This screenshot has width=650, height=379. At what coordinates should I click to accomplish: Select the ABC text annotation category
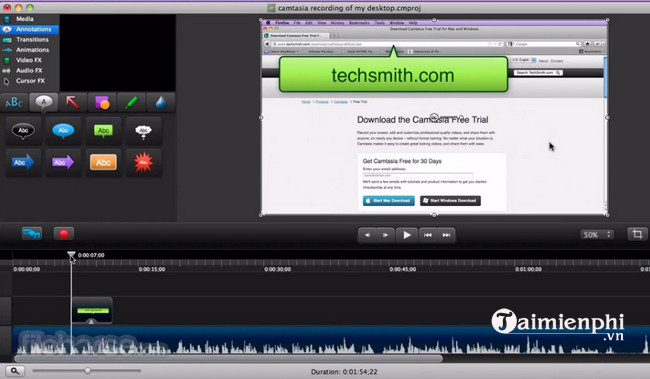pos(15,102)
